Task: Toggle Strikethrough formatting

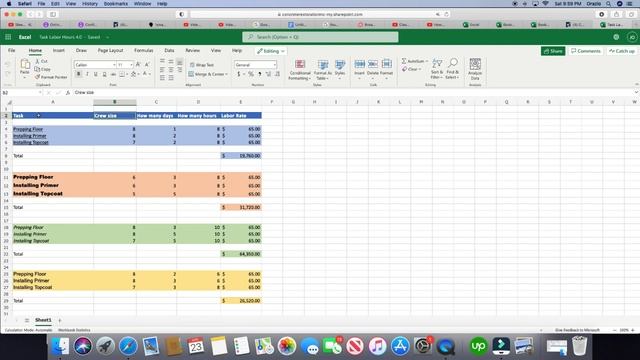Action: (x=113, y=74)
